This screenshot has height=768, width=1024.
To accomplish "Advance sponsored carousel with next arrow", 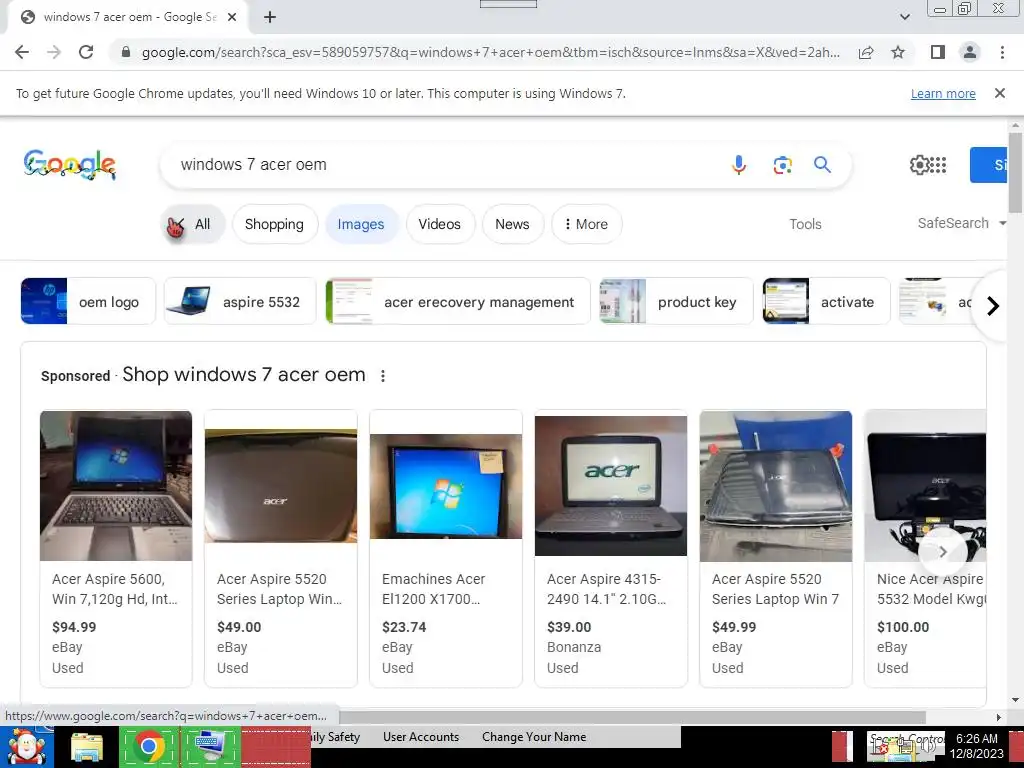I will [x=942, y=552].
